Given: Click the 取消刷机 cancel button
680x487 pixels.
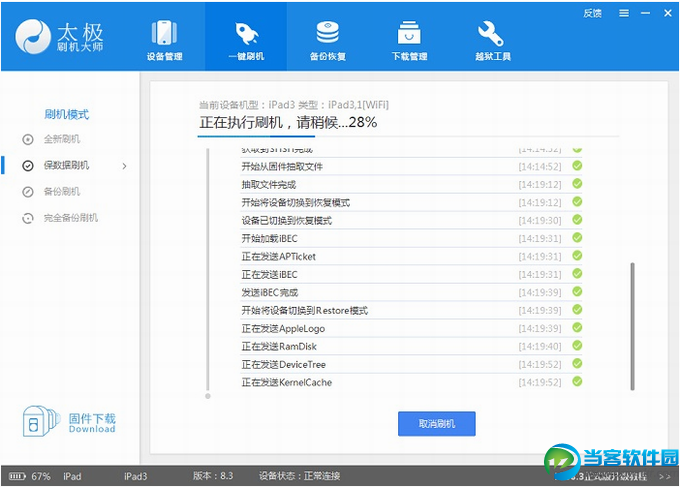Looking at the screenshot, I should point(436,424).
